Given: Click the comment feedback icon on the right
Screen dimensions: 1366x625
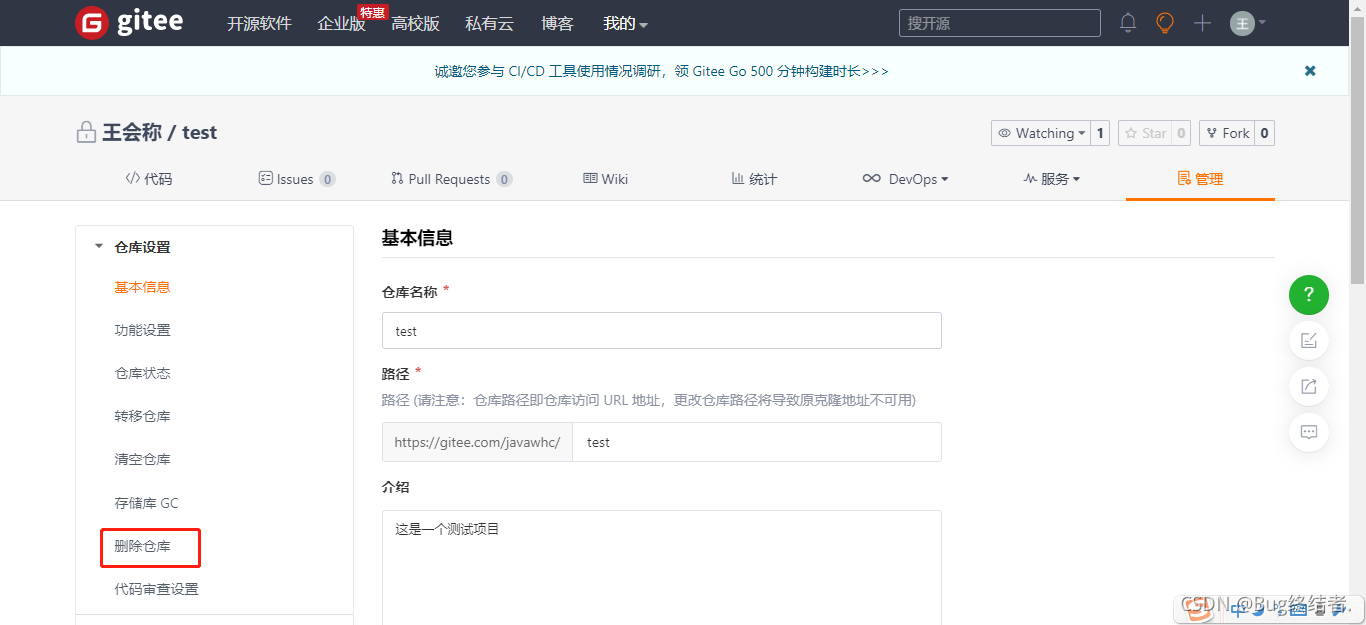Looking at the screenshot, I should tap(1309, 432).
